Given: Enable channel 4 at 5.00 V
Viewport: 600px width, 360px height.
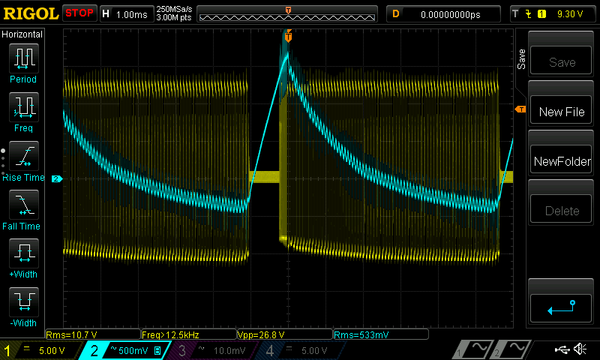Looking at the screenshot, I should click(300, 350).
